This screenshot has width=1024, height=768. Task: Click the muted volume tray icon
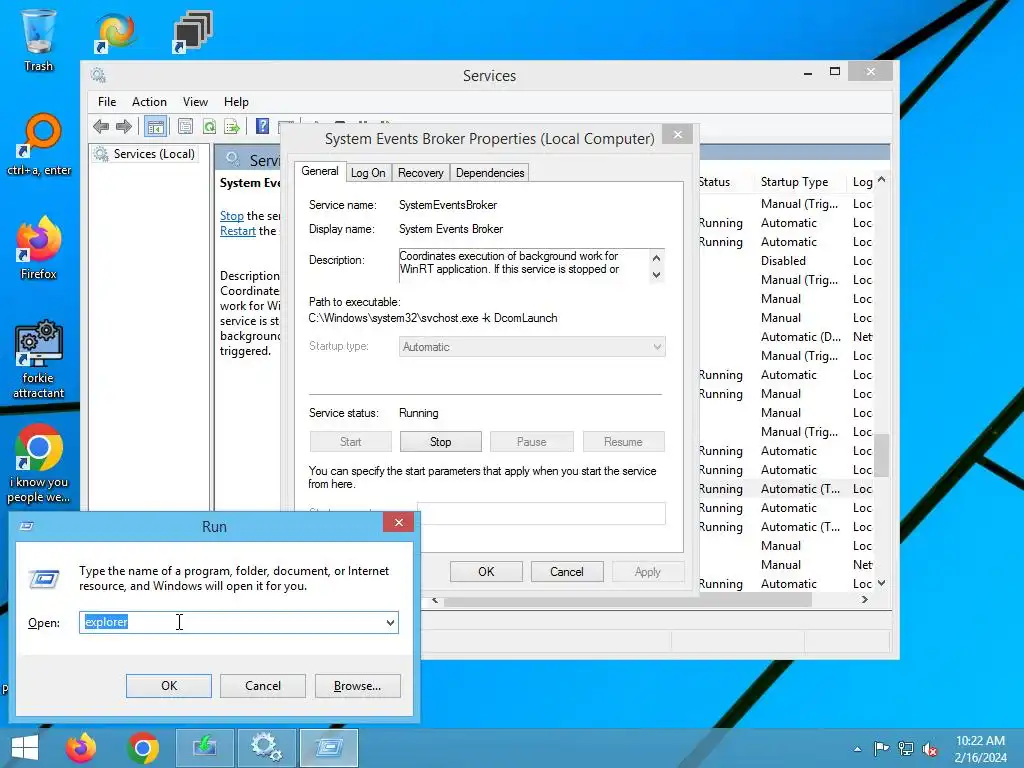click(930, 748)
